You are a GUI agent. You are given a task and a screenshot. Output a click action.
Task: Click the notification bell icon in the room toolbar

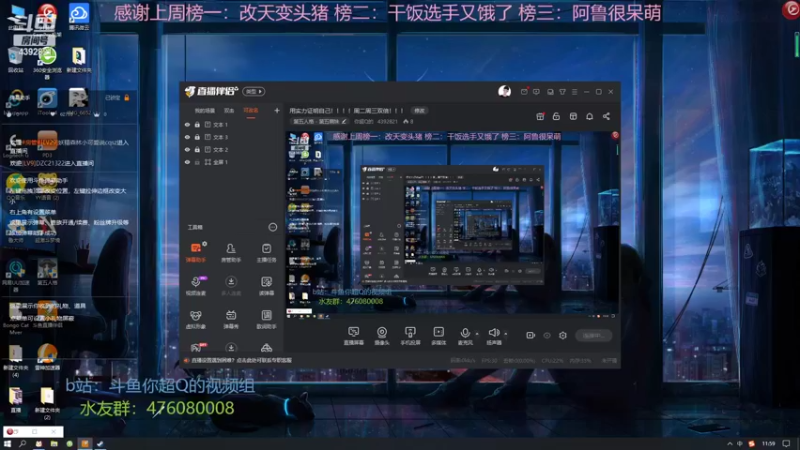(589, 116)
